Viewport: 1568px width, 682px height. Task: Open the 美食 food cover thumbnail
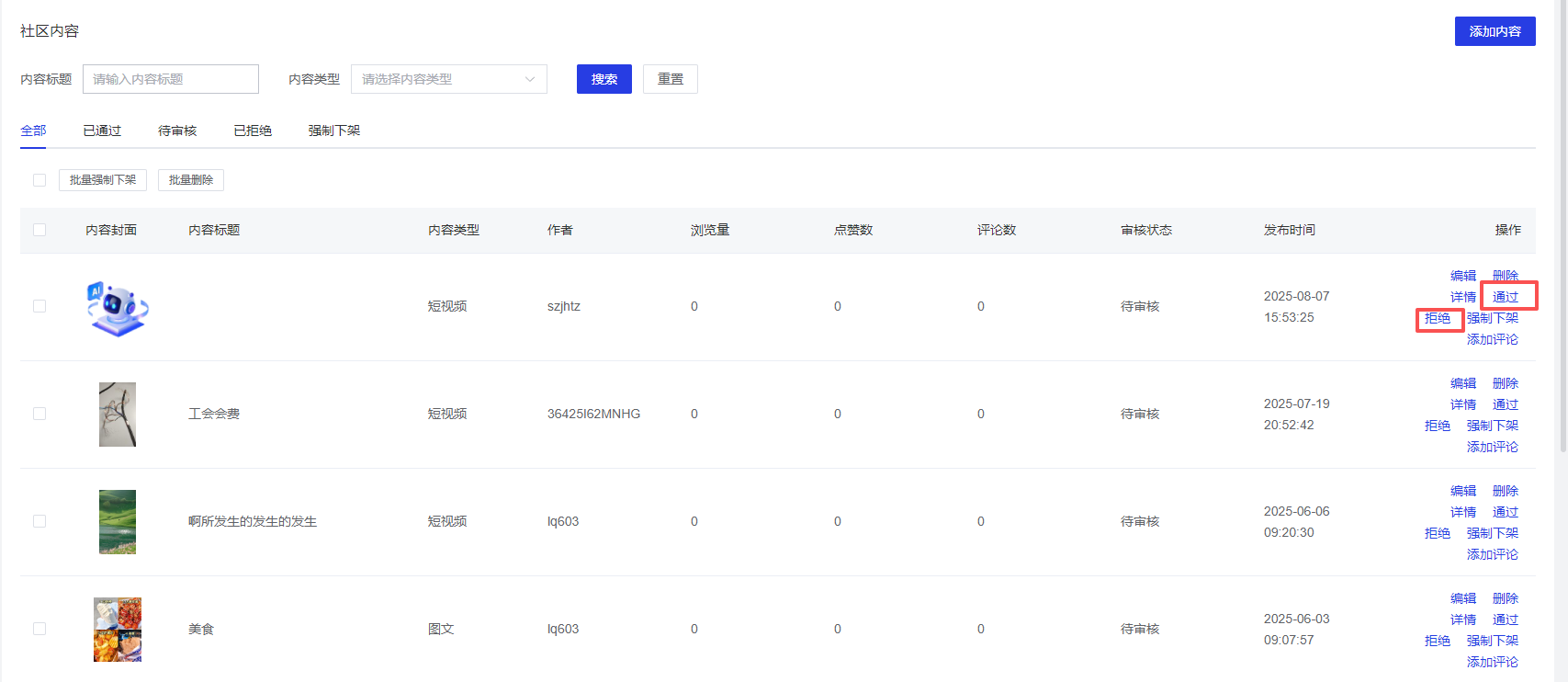pyautogui.click(x=118, y=630)
